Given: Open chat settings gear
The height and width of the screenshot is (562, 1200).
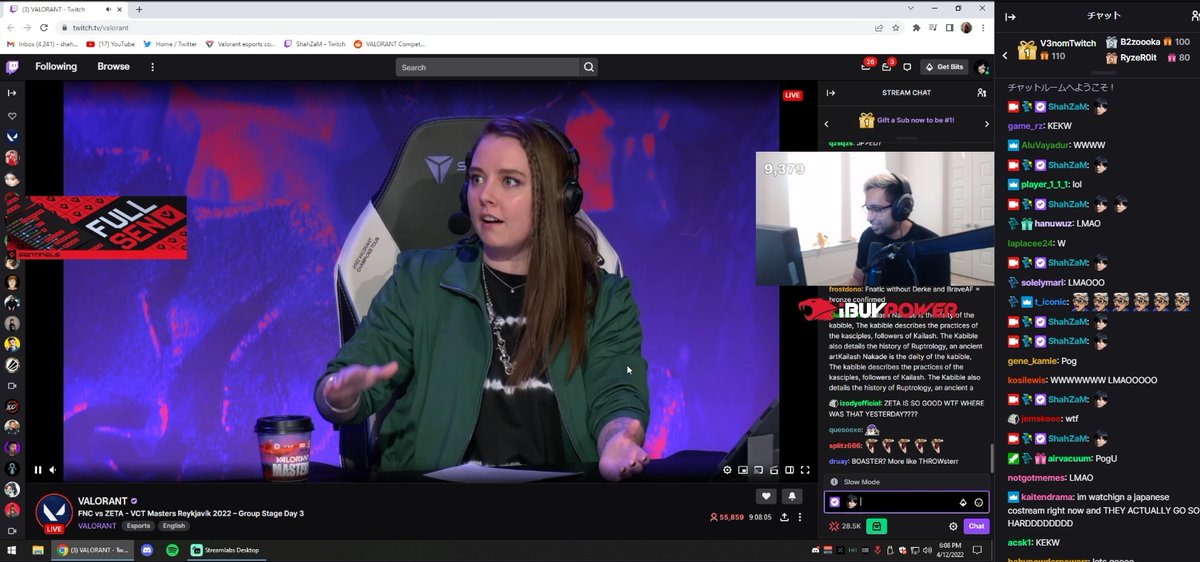Looking at the screenshot, I should pyautogui.click(x=953, y=526).
